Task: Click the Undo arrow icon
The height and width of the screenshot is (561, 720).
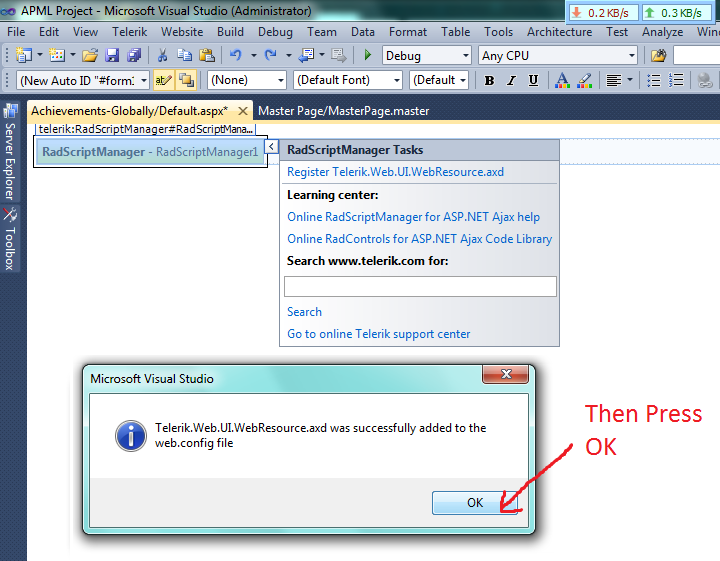Action: pyautogui.click(x=236, y=56)
